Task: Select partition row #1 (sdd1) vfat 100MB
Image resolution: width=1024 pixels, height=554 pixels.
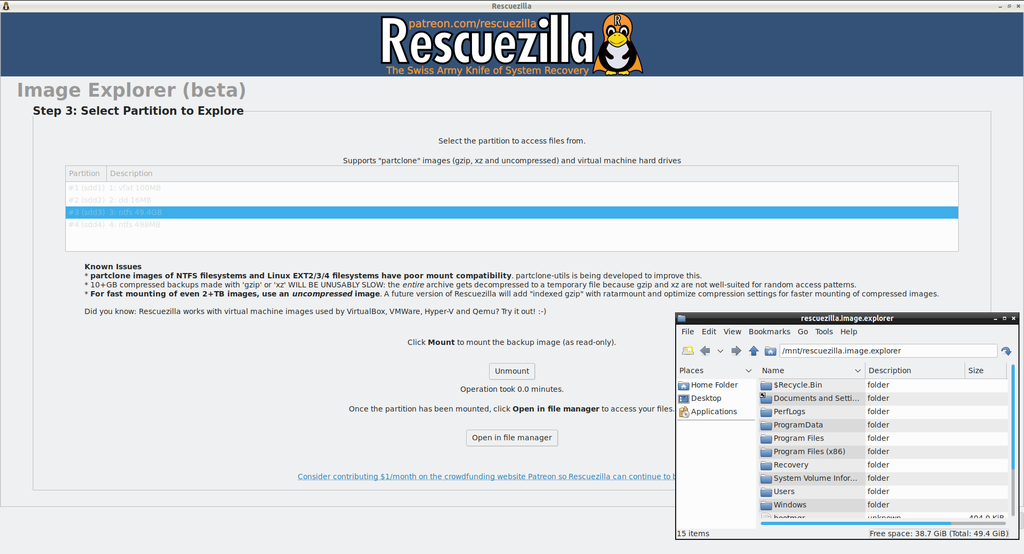Action: click(512, 188)
